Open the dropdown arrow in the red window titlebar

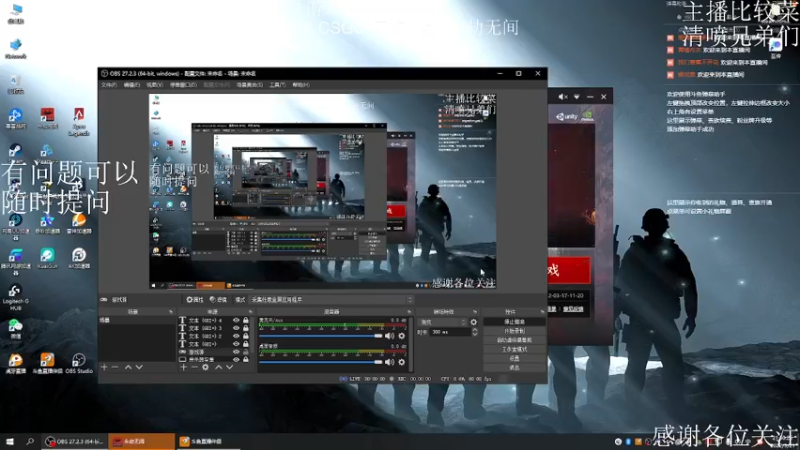point(577,96)
